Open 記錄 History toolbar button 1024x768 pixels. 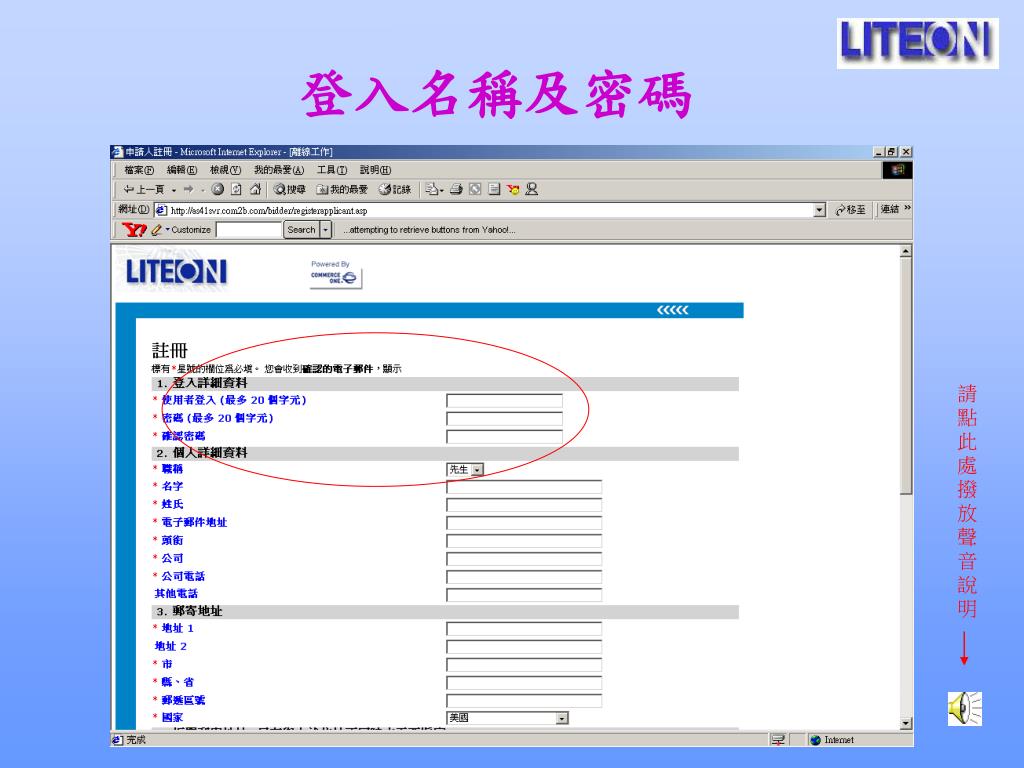click(395, 189)
